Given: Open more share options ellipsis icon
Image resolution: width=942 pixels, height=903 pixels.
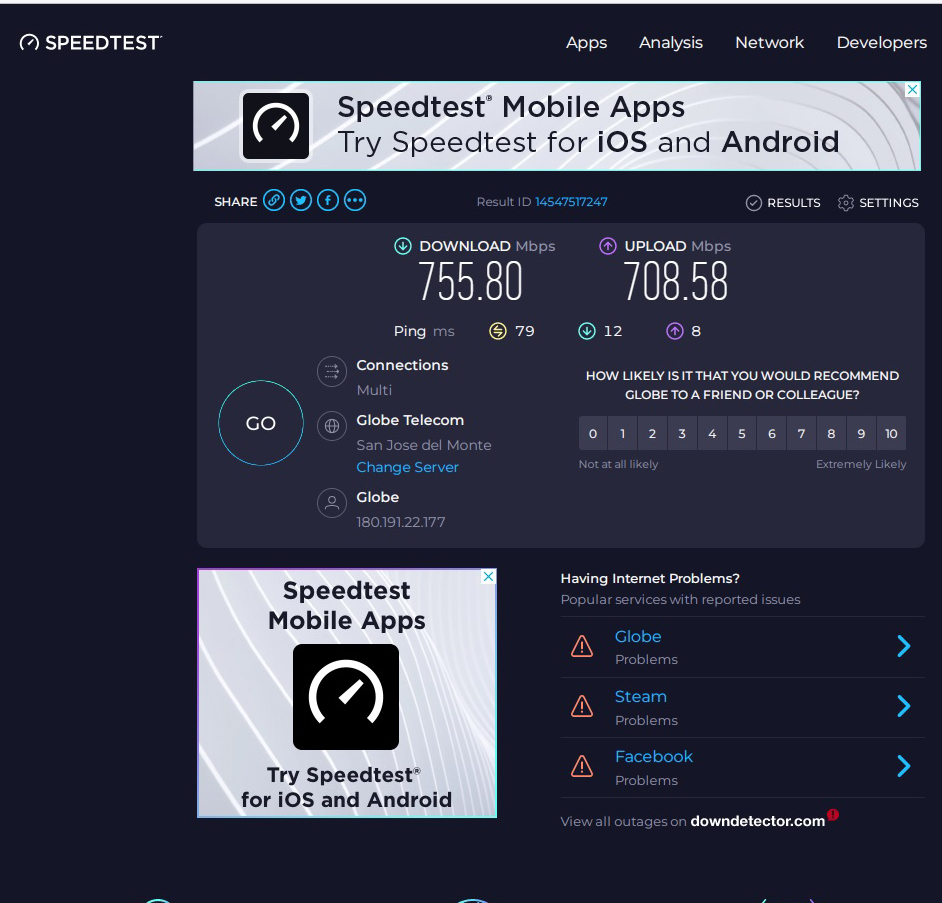Looking at the screenshot, I should tap(355, 200).
